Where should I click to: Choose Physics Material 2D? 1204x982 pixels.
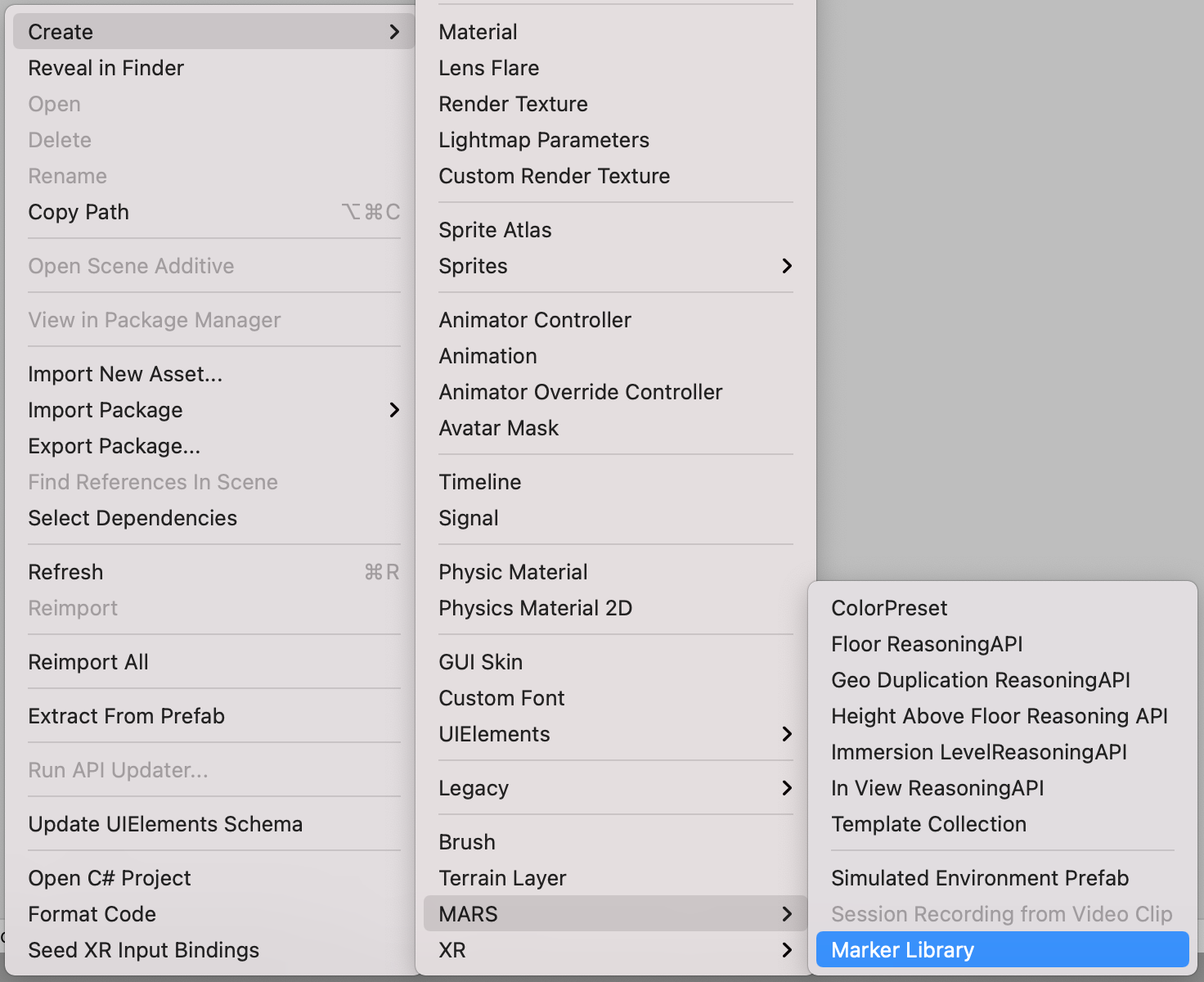535,608
